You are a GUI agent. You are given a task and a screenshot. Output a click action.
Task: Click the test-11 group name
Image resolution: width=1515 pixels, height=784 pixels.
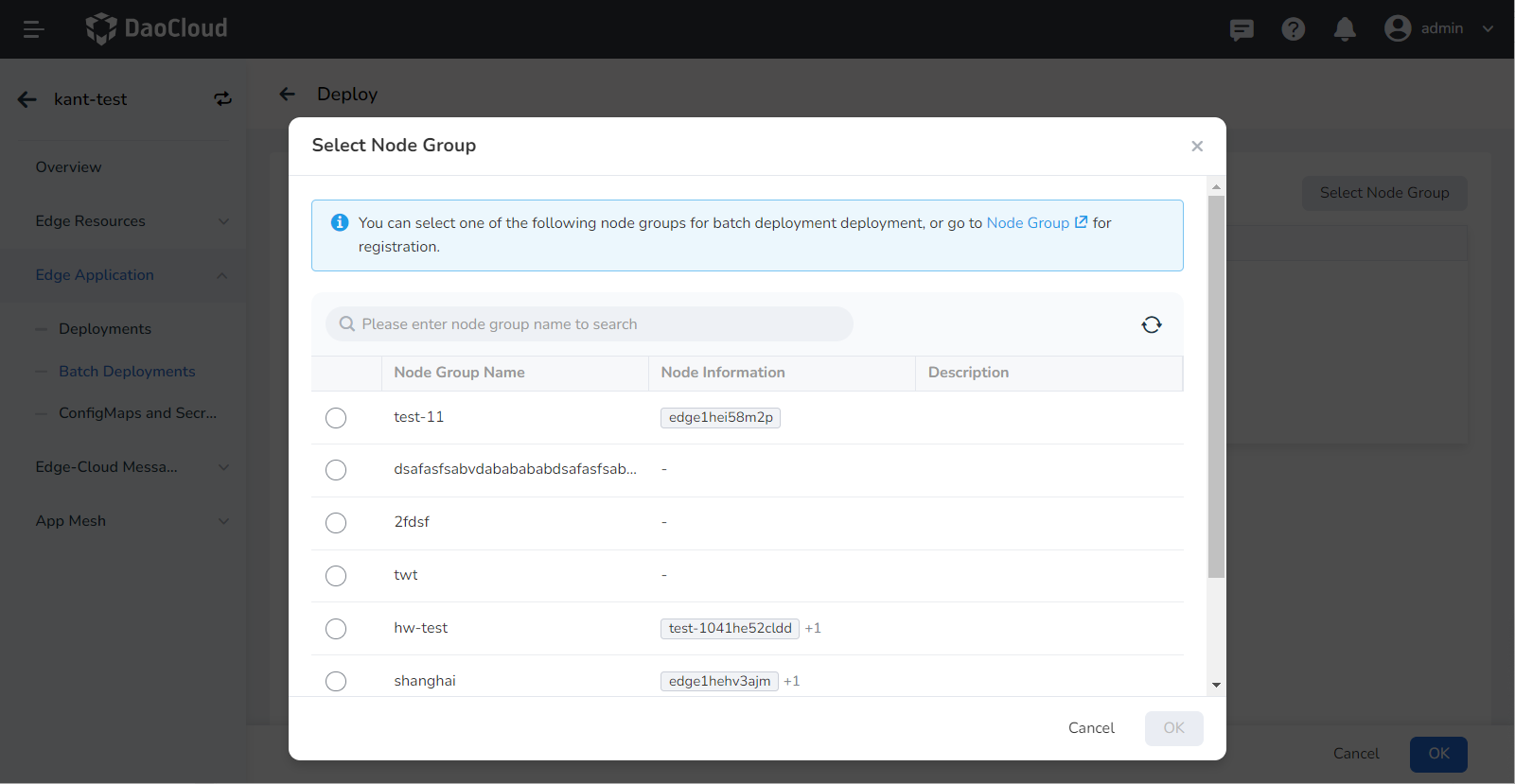(418, 417)
